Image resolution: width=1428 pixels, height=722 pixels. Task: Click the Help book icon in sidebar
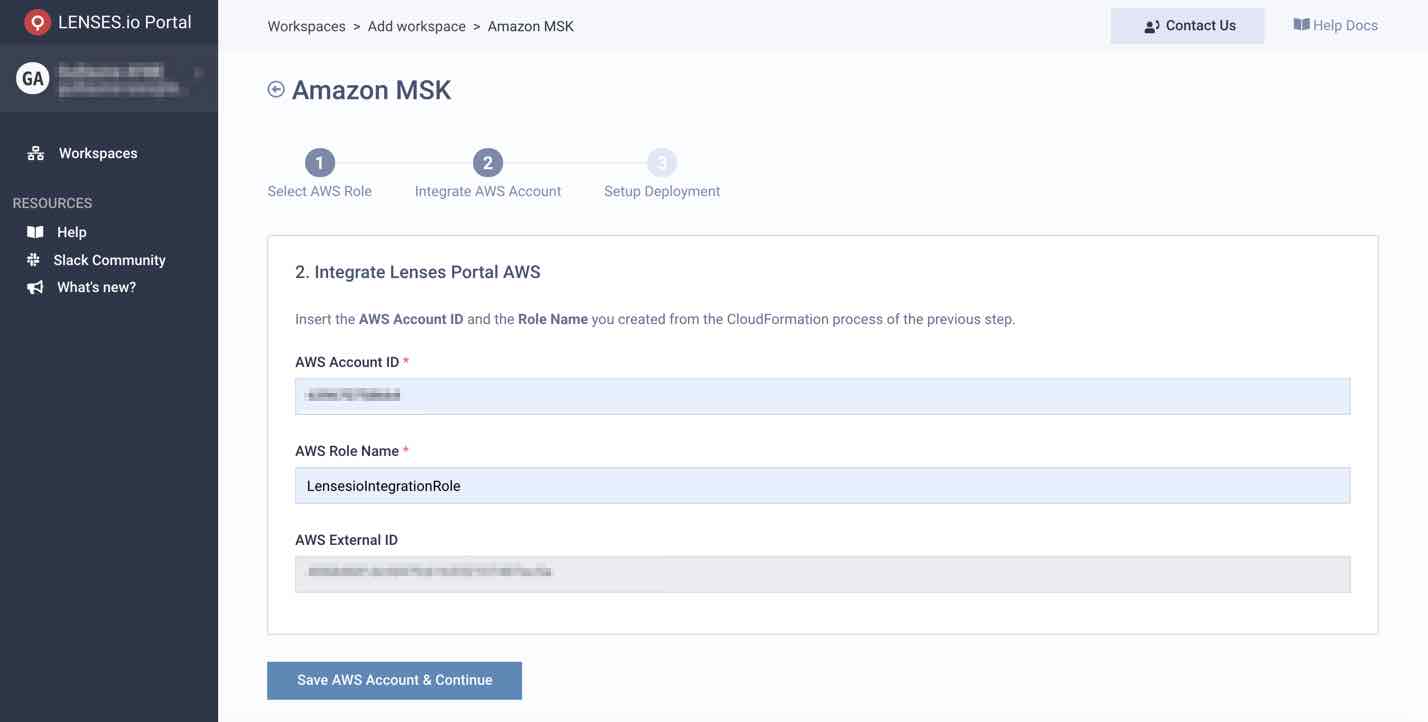pos(35,232)
